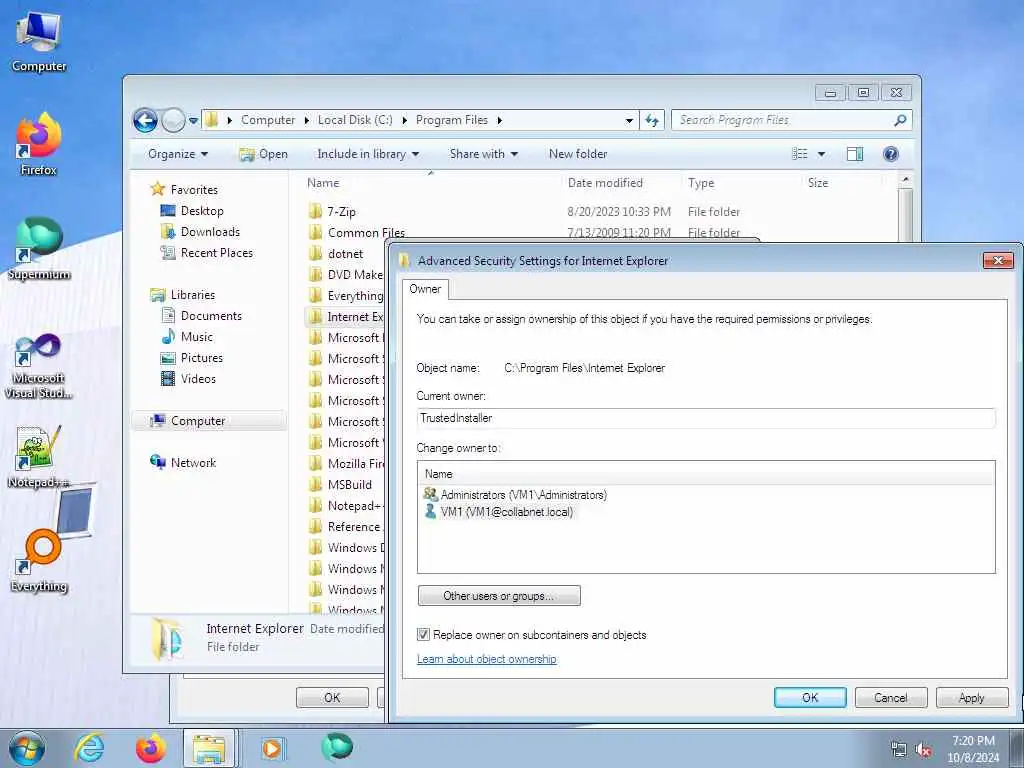
Task: Click Apply in Advanced Security Settings
Action: point(971,697)
